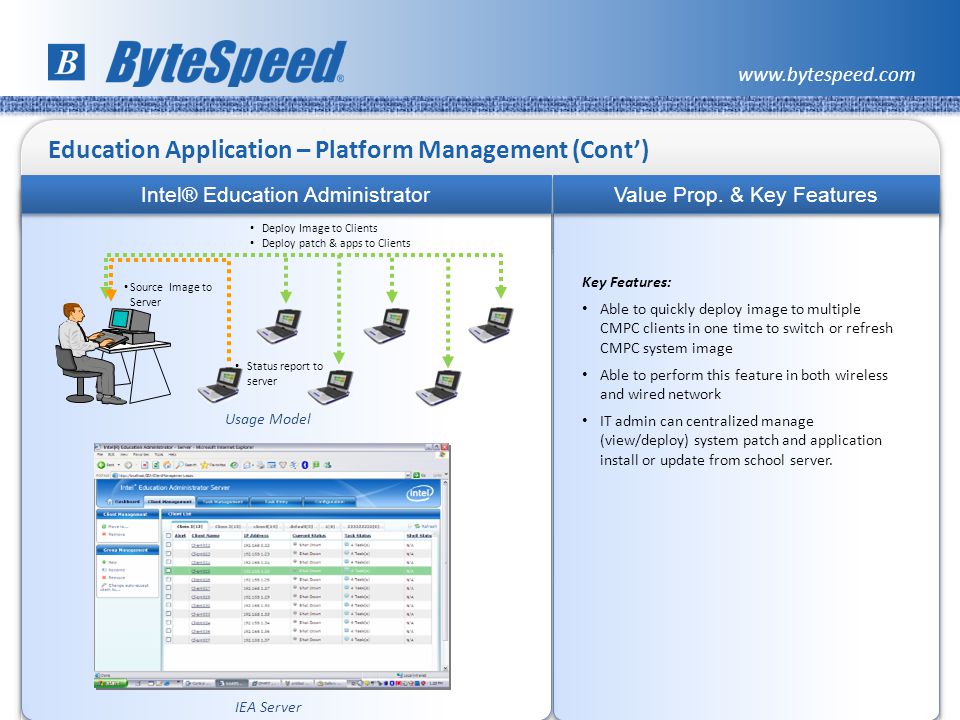Click Move to... in Client Management panel
Viewport: 960px width, 720px height.
[114, 527]
